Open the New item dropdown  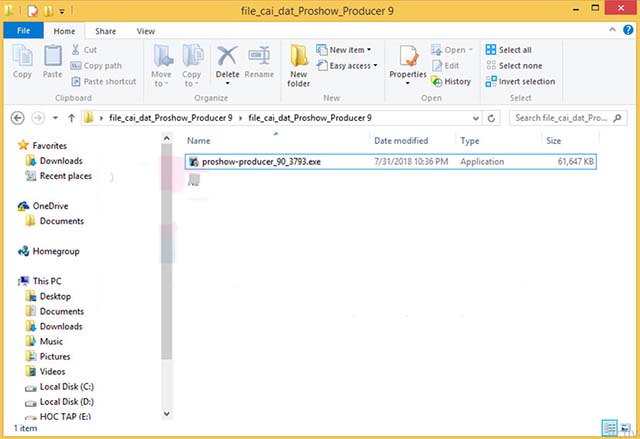(345, 50)
